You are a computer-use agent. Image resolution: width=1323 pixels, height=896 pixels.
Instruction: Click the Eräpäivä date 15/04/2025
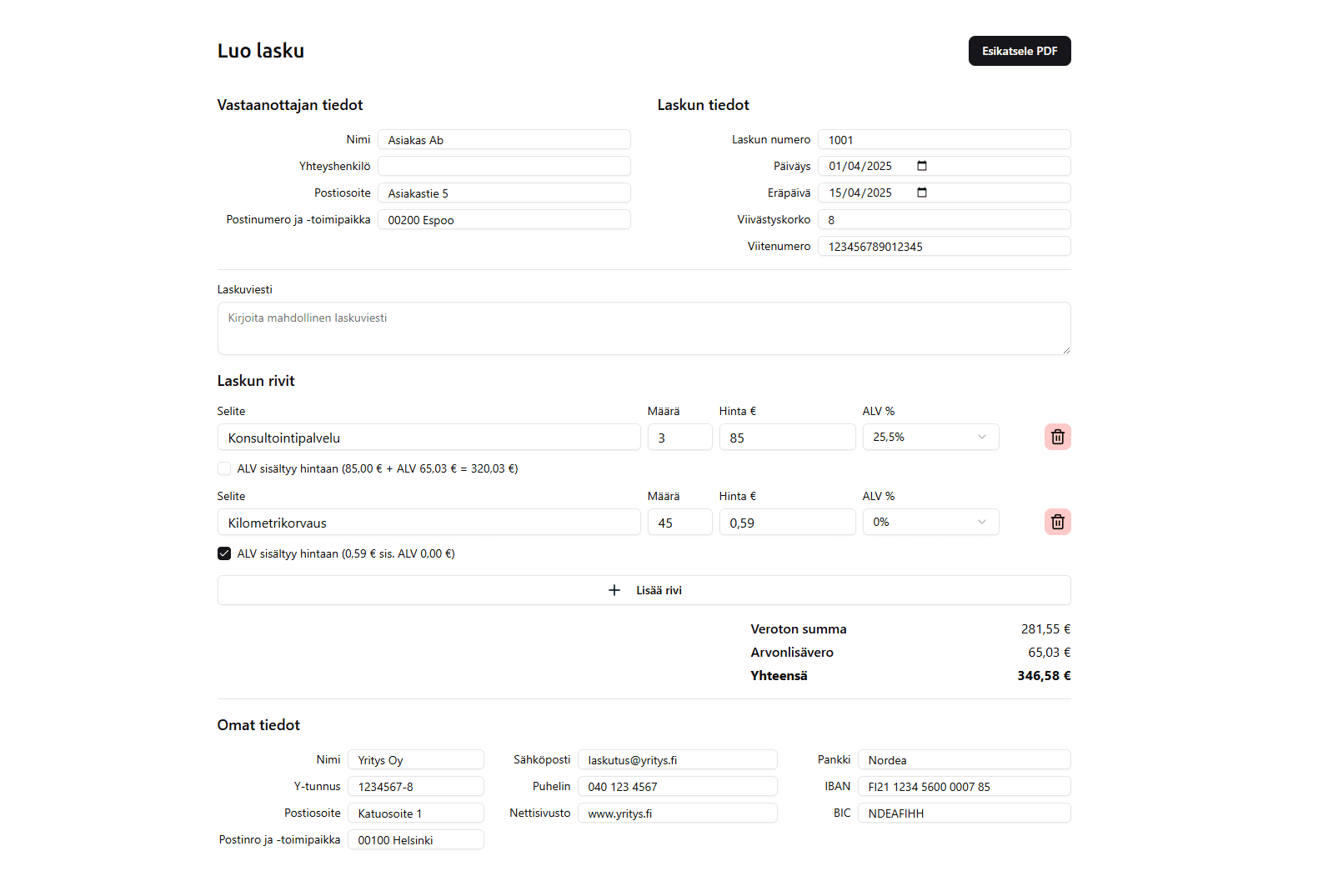860,193
